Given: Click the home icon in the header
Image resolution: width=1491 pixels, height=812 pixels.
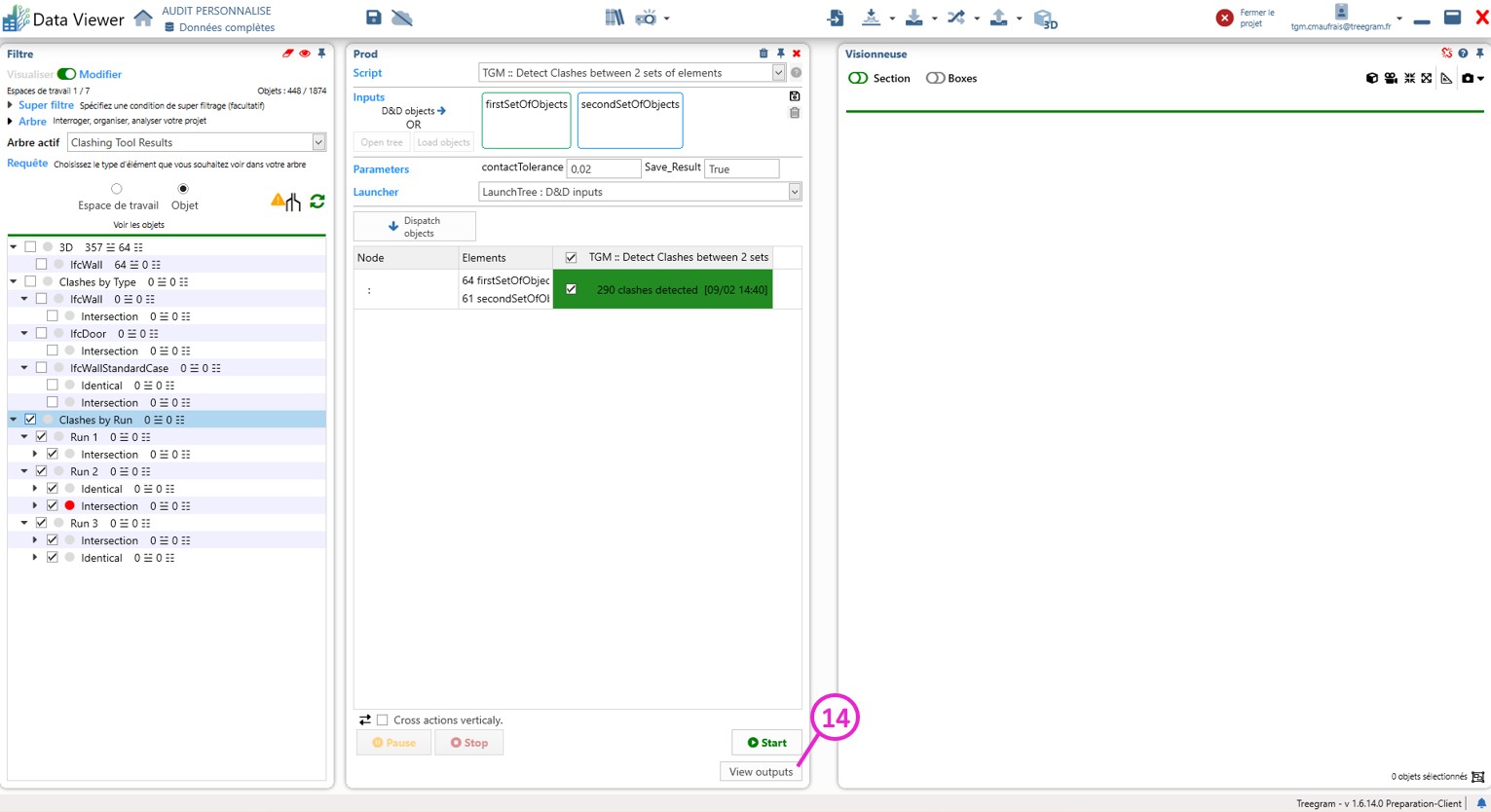Looking at the screenshot, I should [143, 18].
